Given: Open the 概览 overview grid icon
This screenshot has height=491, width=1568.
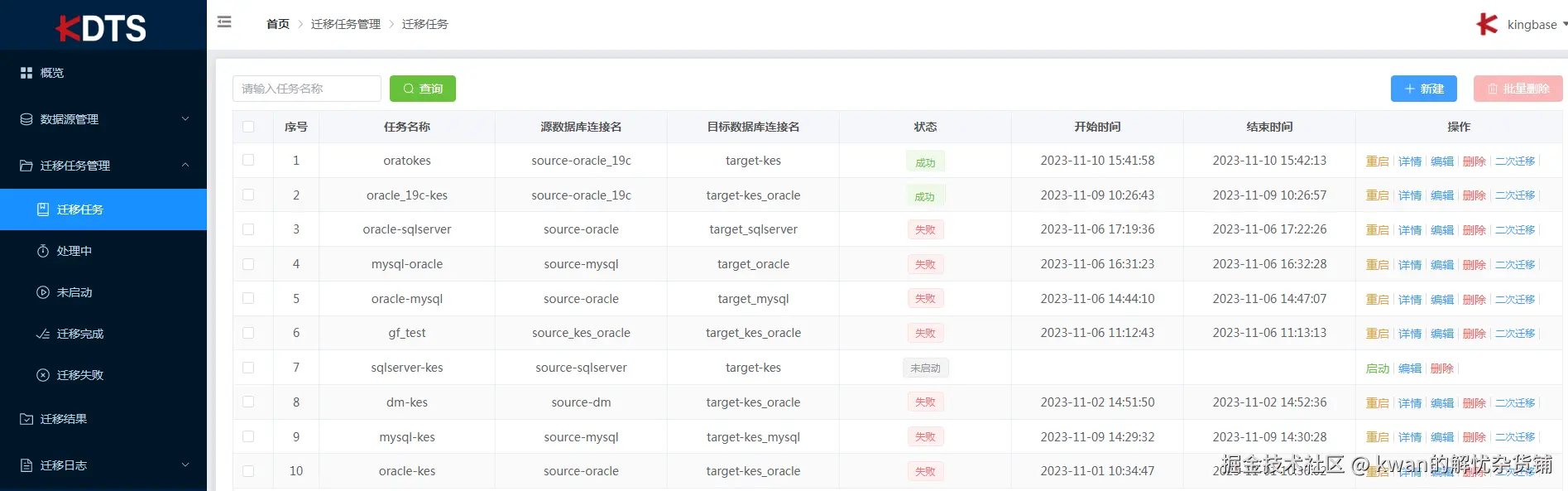Looking at the screenshot, I should [26, 73].
